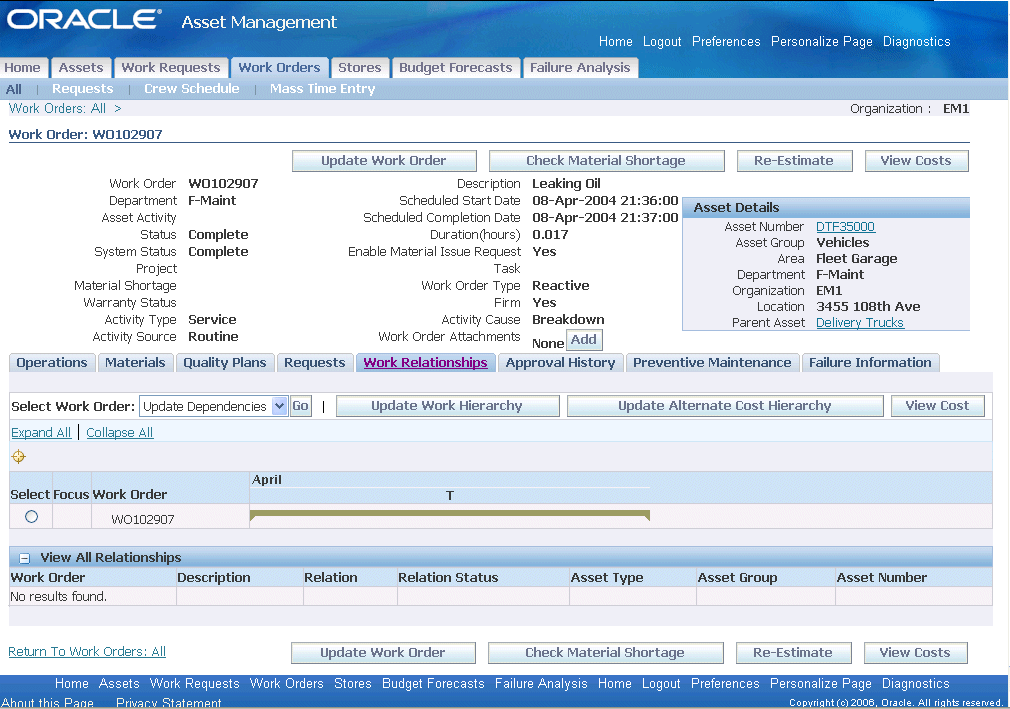Image resolution: width=1010 pixels, height=709 pixels.
Task: Click the Work Orders: All breadcrumb
Action: (57, 108)
